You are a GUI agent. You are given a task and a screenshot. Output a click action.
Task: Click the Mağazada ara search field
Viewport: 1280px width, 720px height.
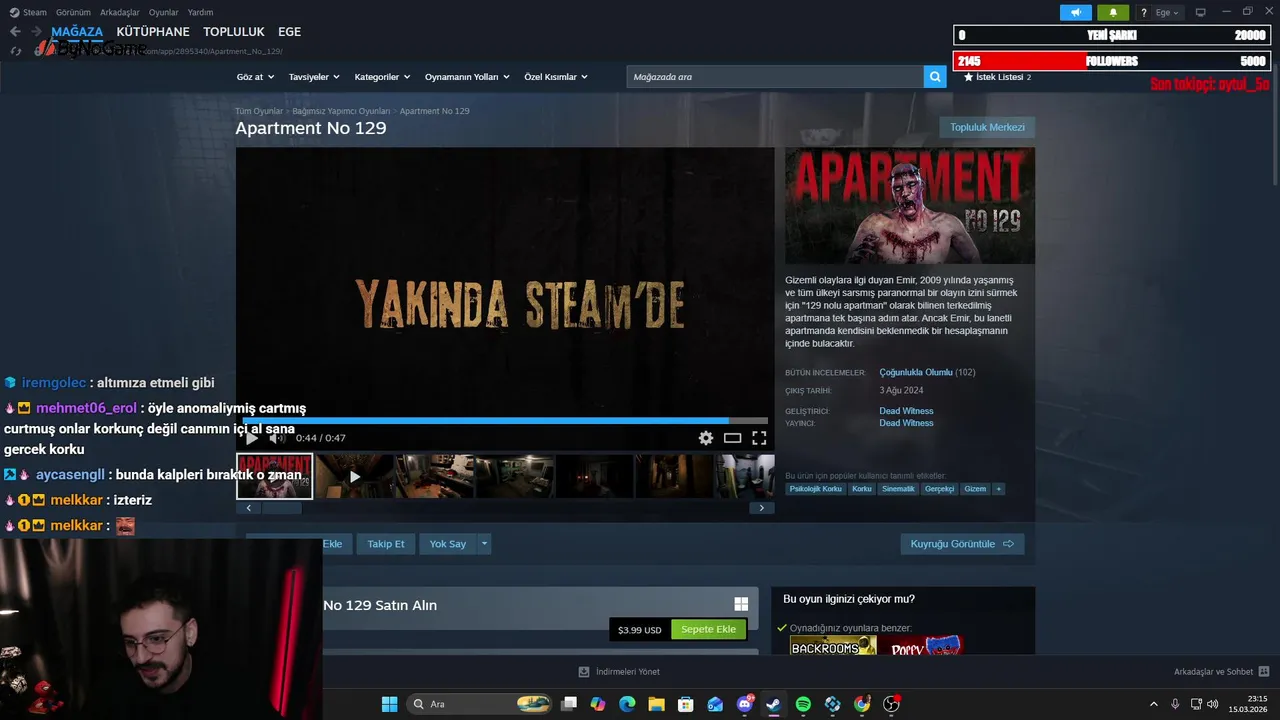pos(775,77)
